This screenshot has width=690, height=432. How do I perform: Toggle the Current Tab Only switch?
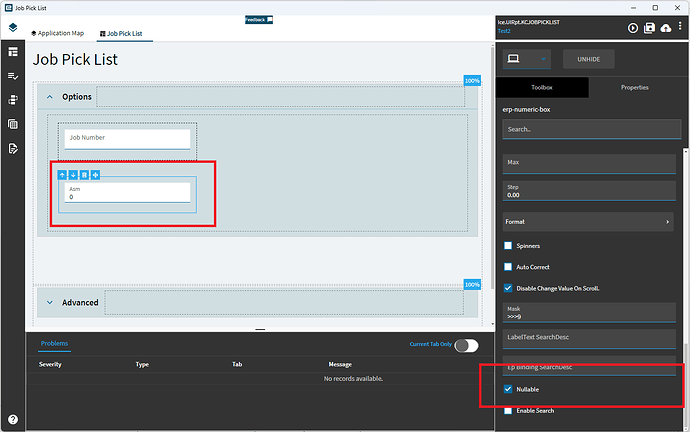pyautogui.click(x=466, y=345)
